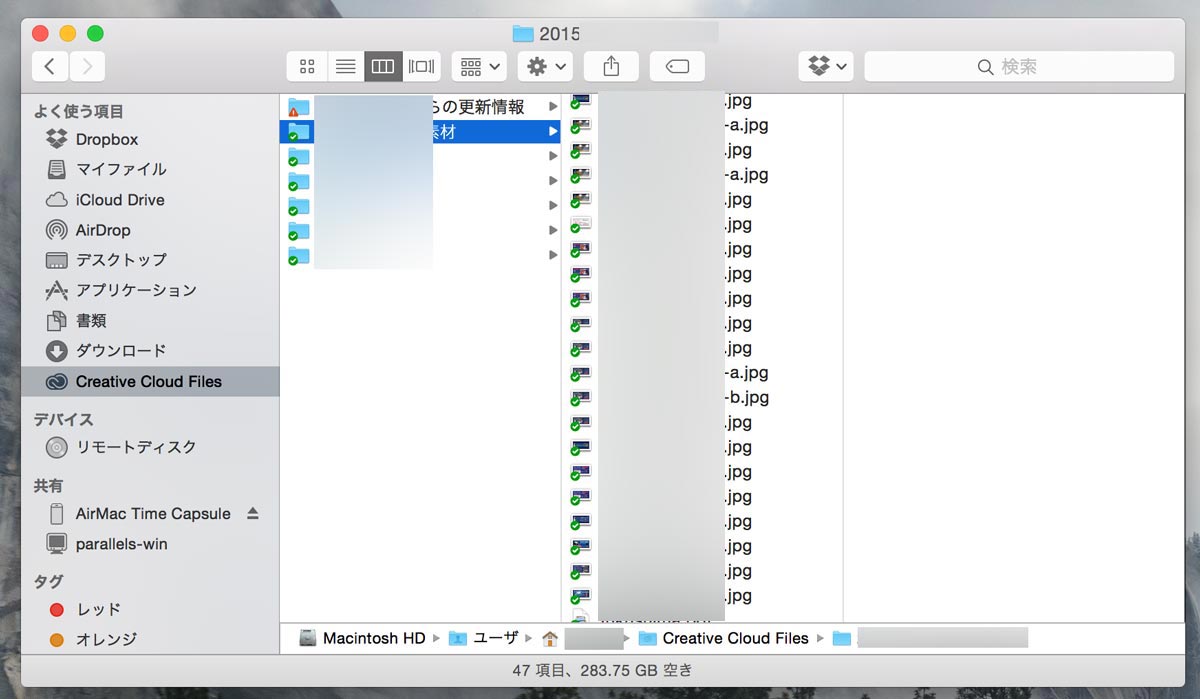
Task: Click Macintosh HD in the path bar
Action: [x=362, y=638]
